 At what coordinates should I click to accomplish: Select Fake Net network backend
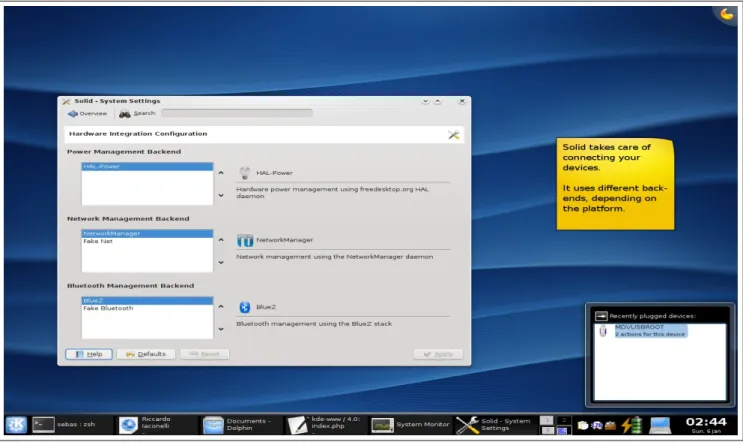[x=147, y=241]
